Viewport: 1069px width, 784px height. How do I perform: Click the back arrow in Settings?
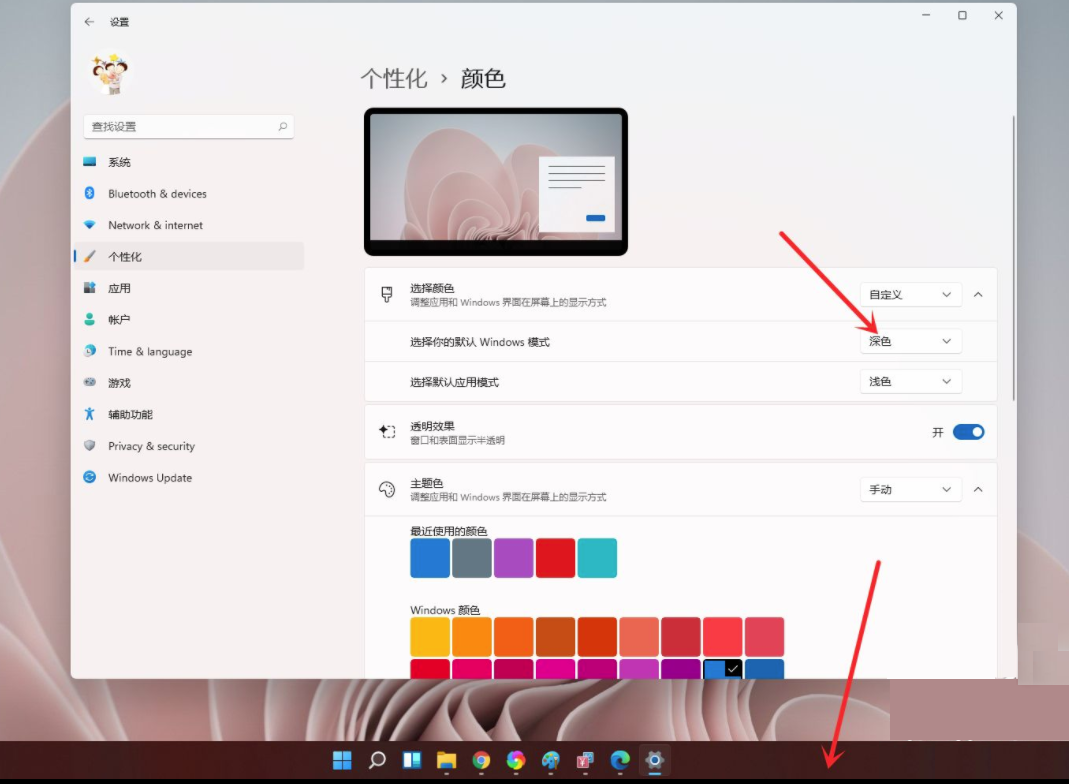coord(90,21)
